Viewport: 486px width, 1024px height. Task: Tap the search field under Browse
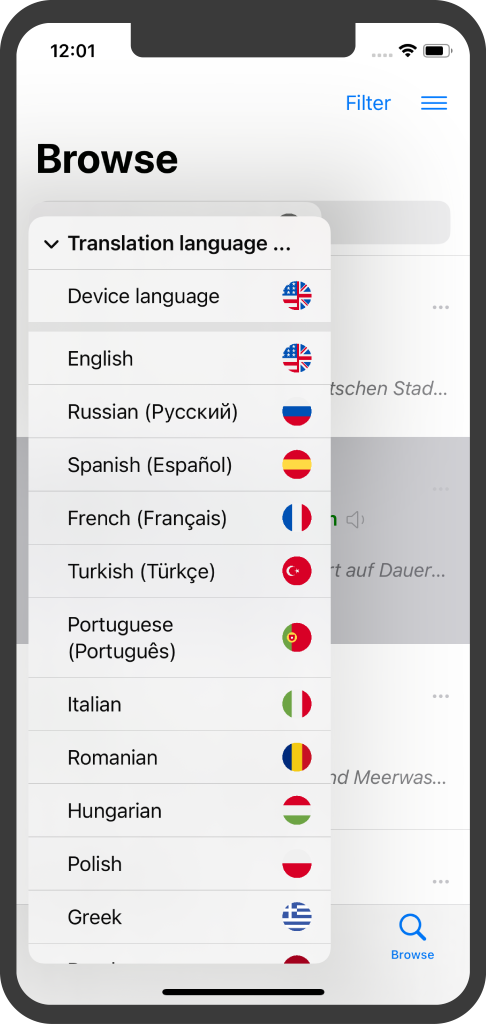pyautogui.click(x=245, y=223)
